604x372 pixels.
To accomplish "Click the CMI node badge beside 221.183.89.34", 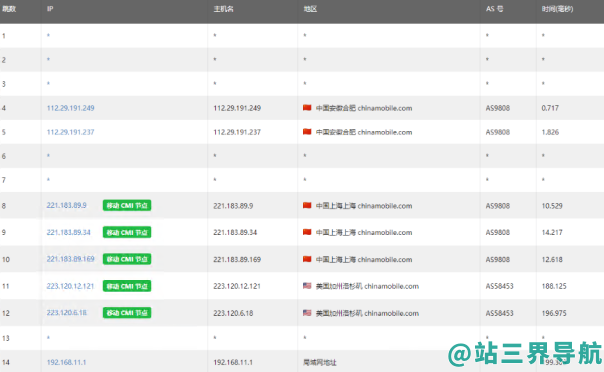I will (127, 233).
